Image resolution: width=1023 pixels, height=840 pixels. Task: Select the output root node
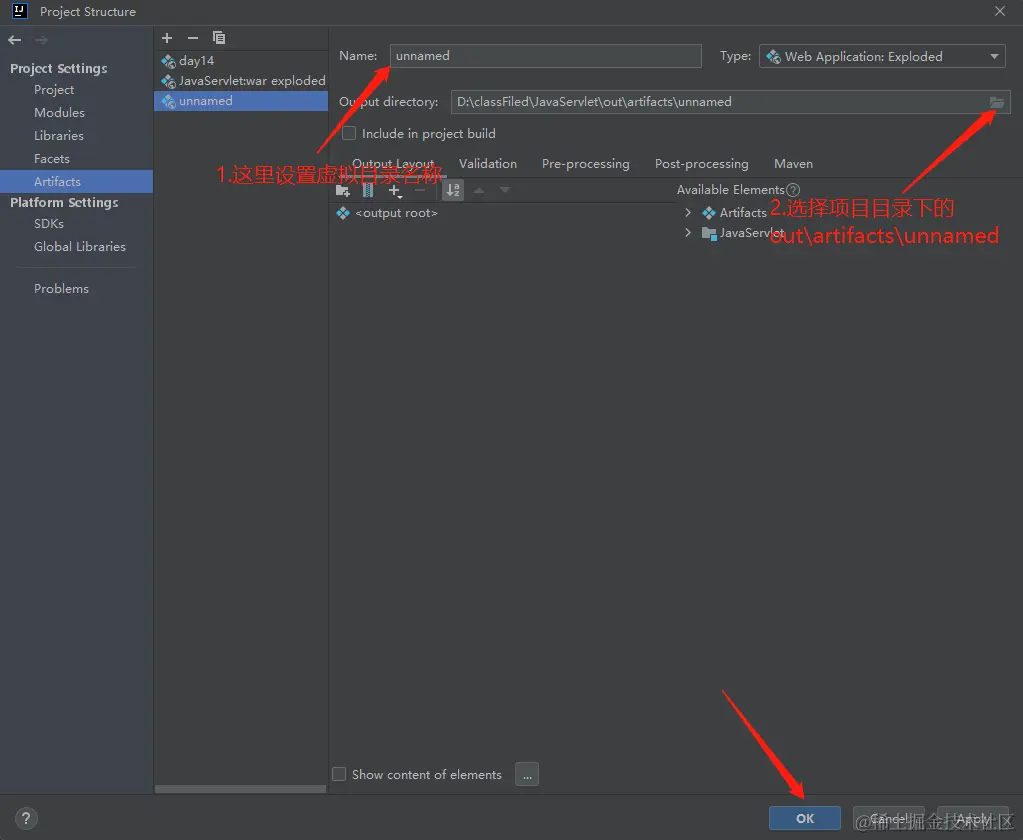tap(387, 213)
